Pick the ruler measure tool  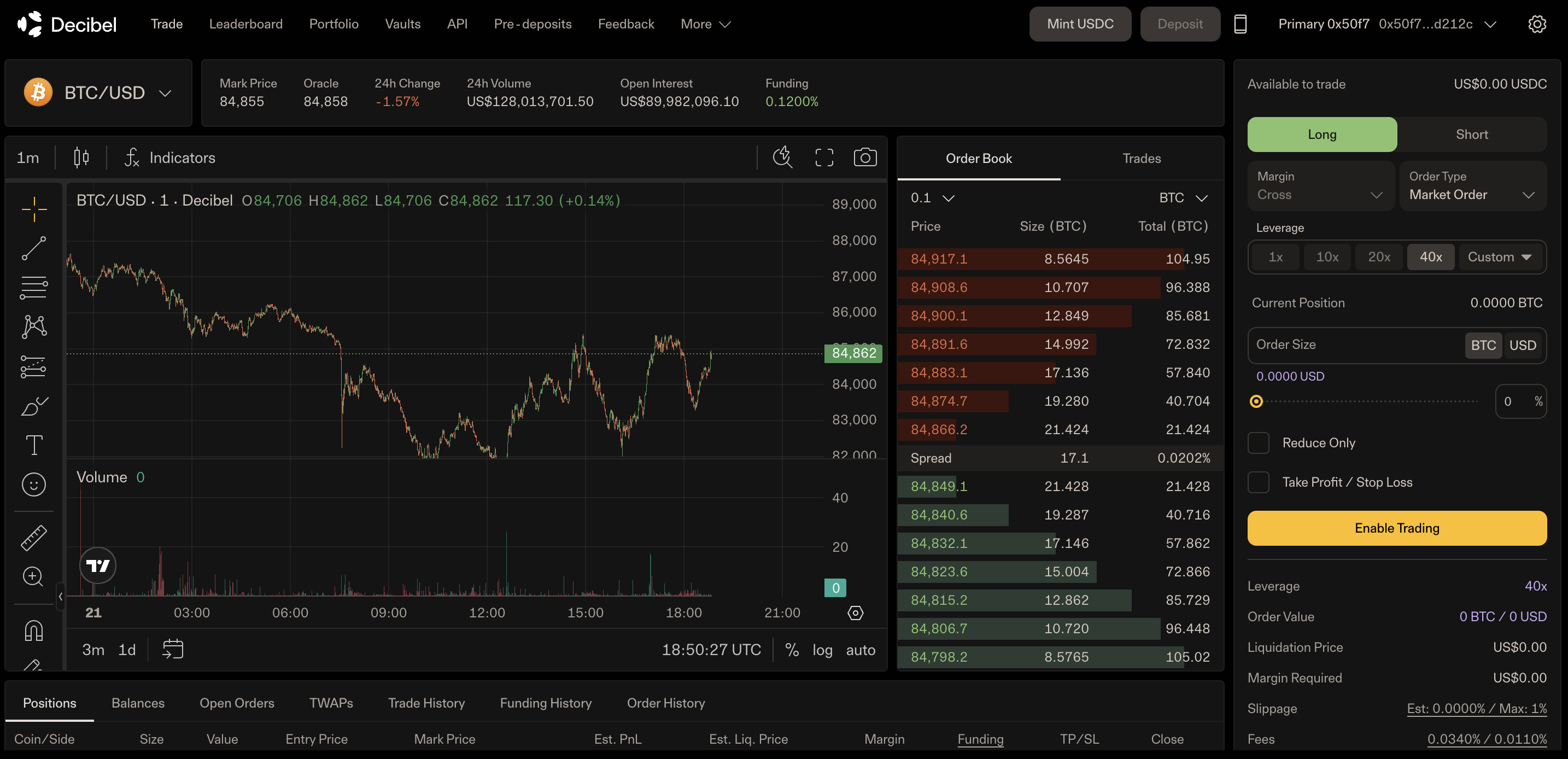[34, 538]
